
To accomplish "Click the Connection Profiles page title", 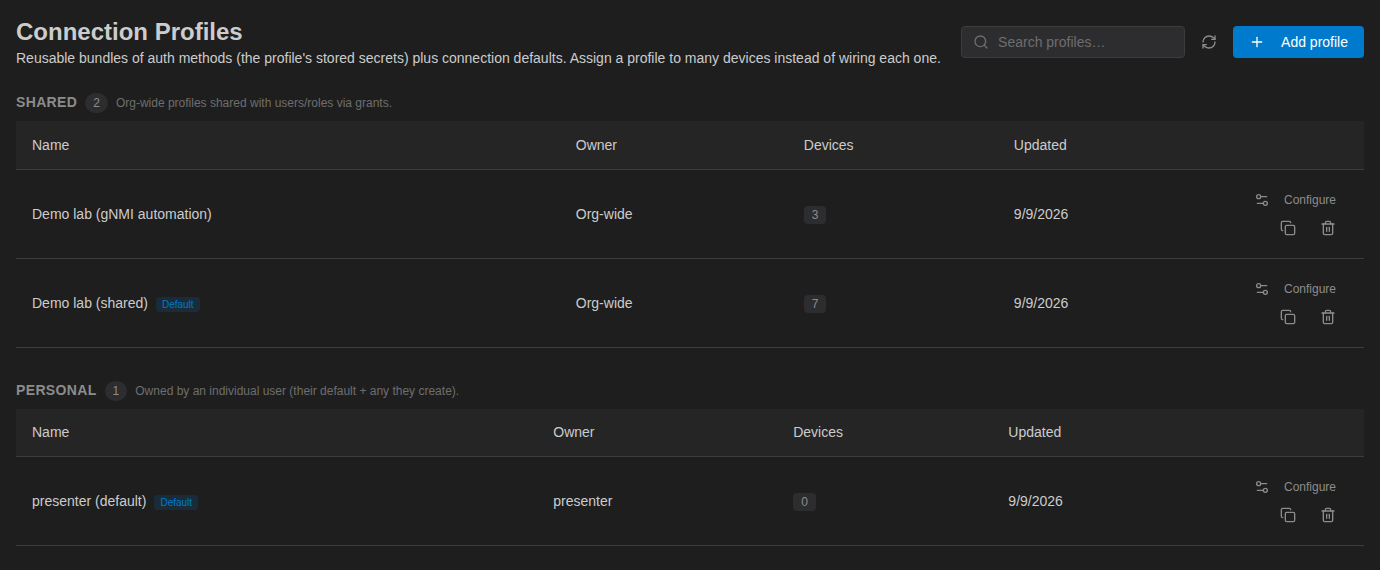I will 129,32.
